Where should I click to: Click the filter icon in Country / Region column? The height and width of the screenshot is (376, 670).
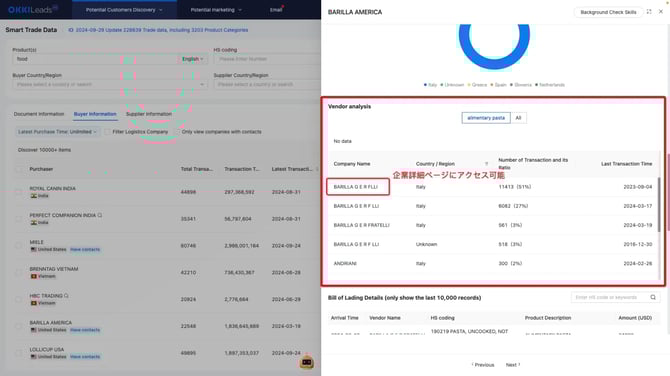[x=486, y=164]
